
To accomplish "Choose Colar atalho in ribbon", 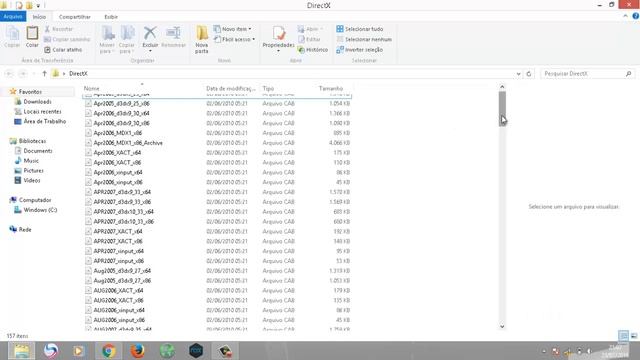I will 63,49.
